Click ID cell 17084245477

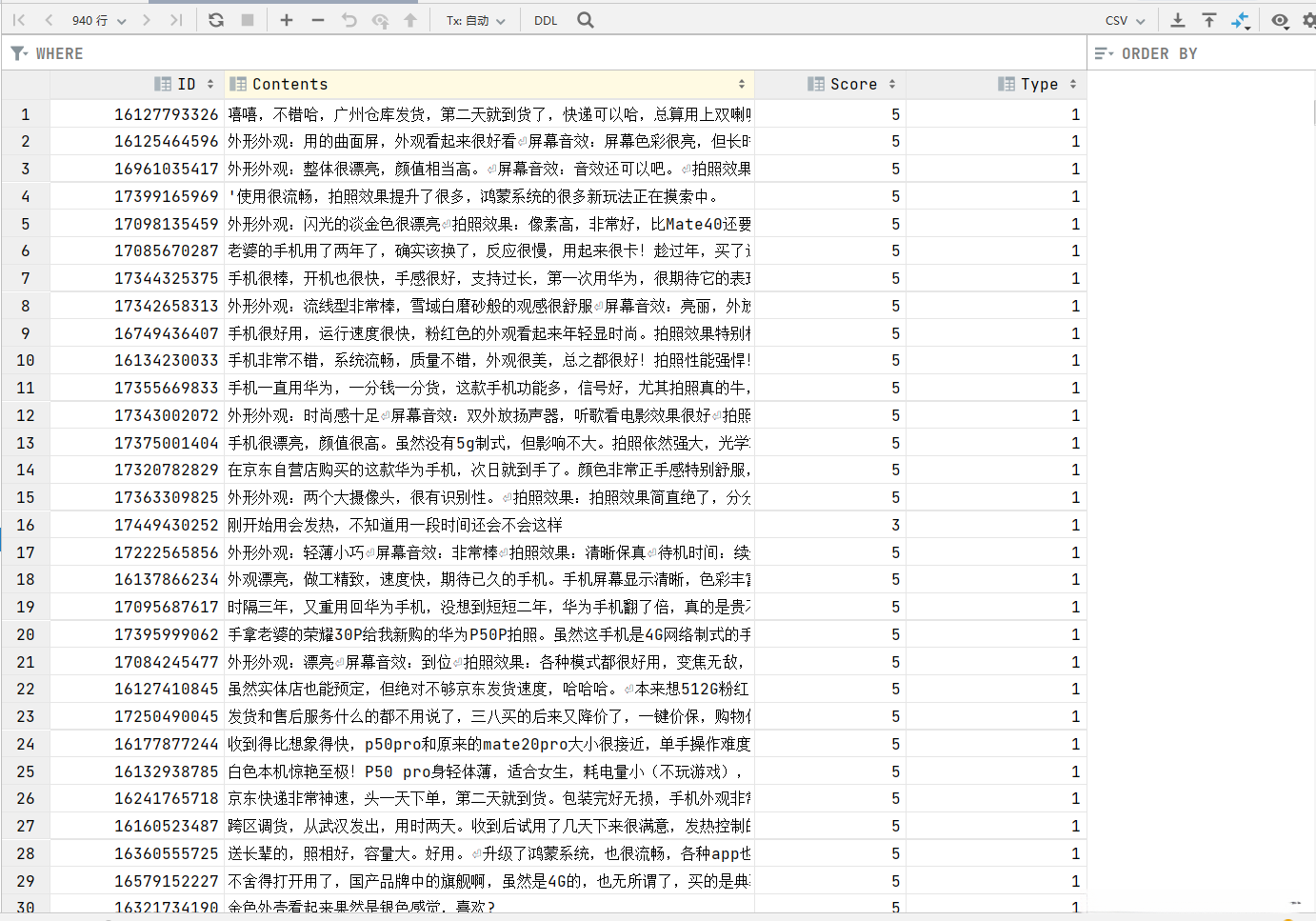pos(137,662)
